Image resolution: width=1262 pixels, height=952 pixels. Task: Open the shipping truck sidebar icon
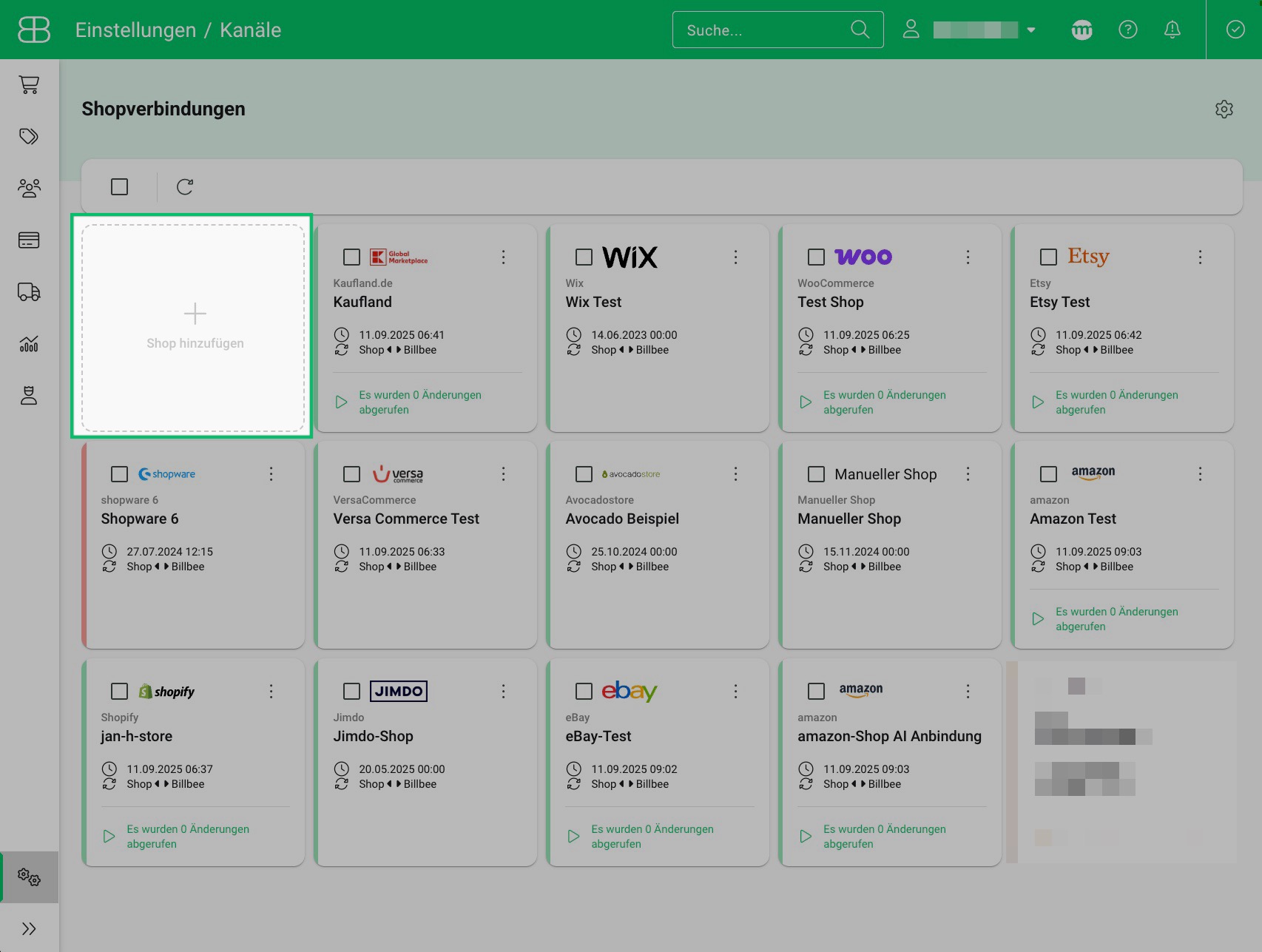(29, 292)
